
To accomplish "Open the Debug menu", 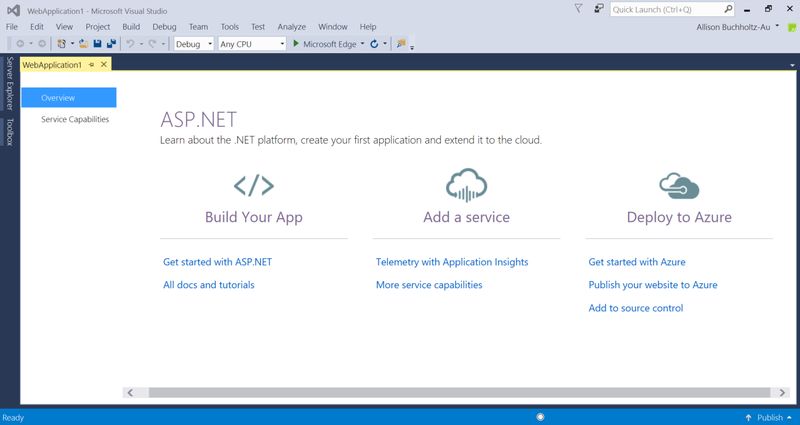I will (164, 27).
